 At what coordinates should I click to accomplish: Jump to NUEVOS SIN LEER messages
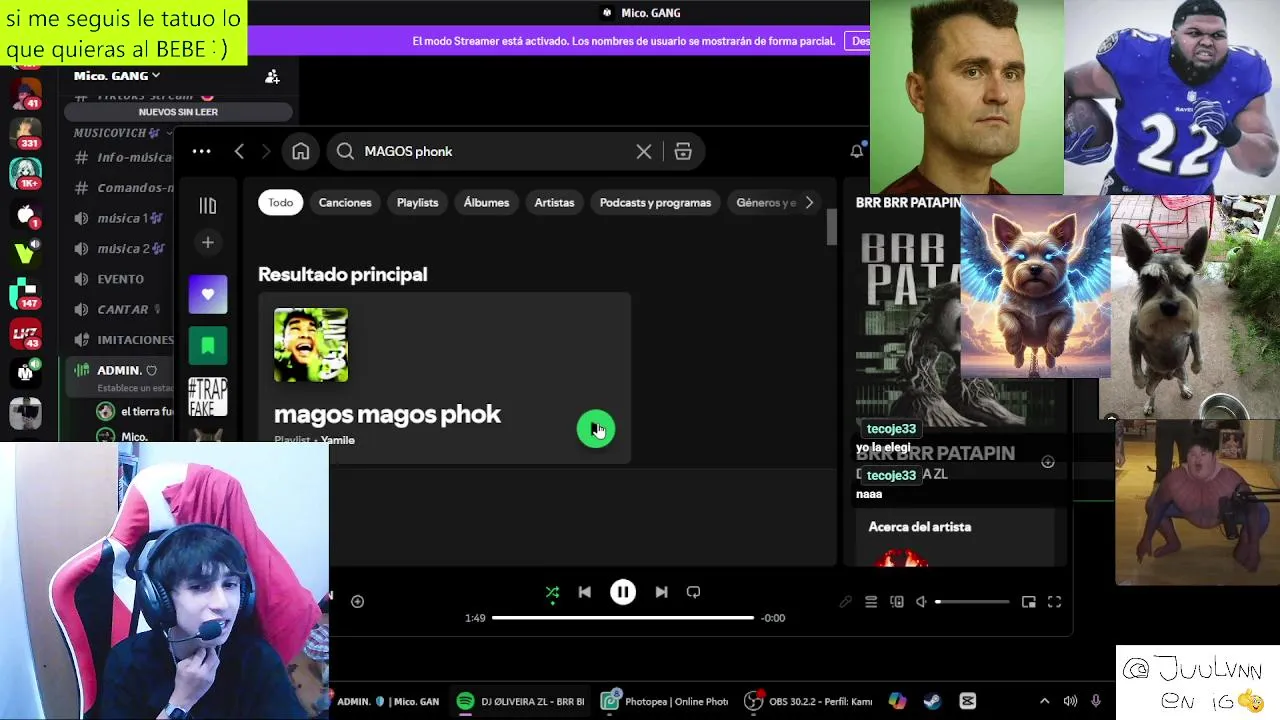tap(178, 112)
